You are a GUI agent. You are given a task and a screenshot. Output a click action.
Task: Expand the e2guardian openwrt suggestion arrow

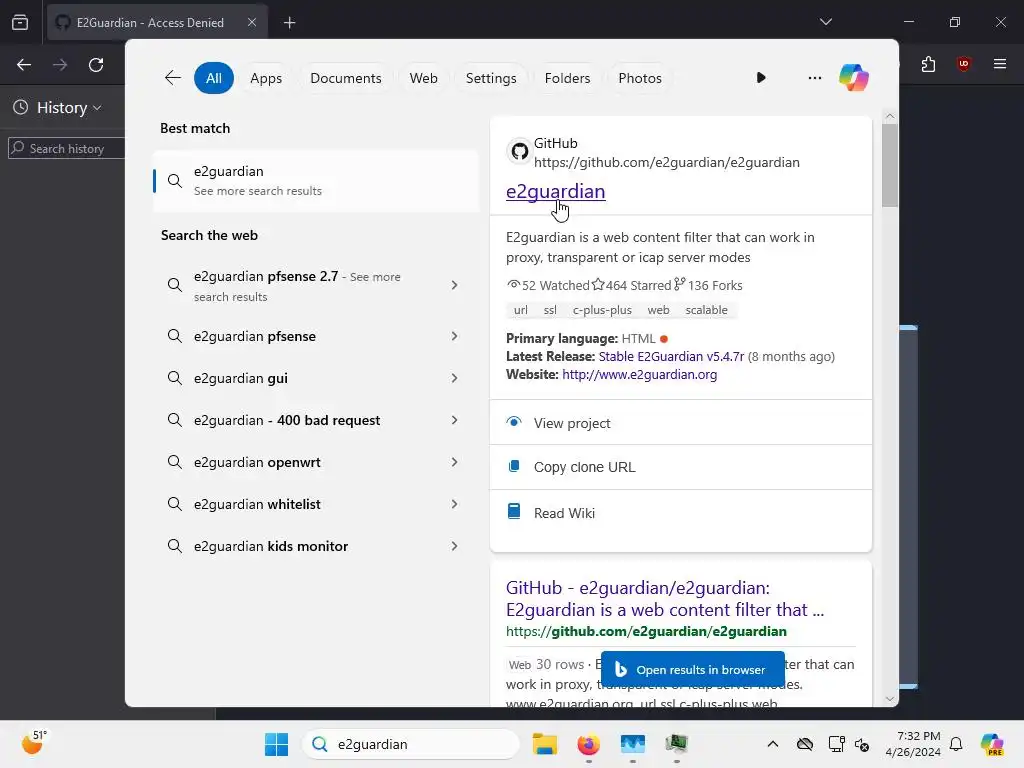point(455,462)
